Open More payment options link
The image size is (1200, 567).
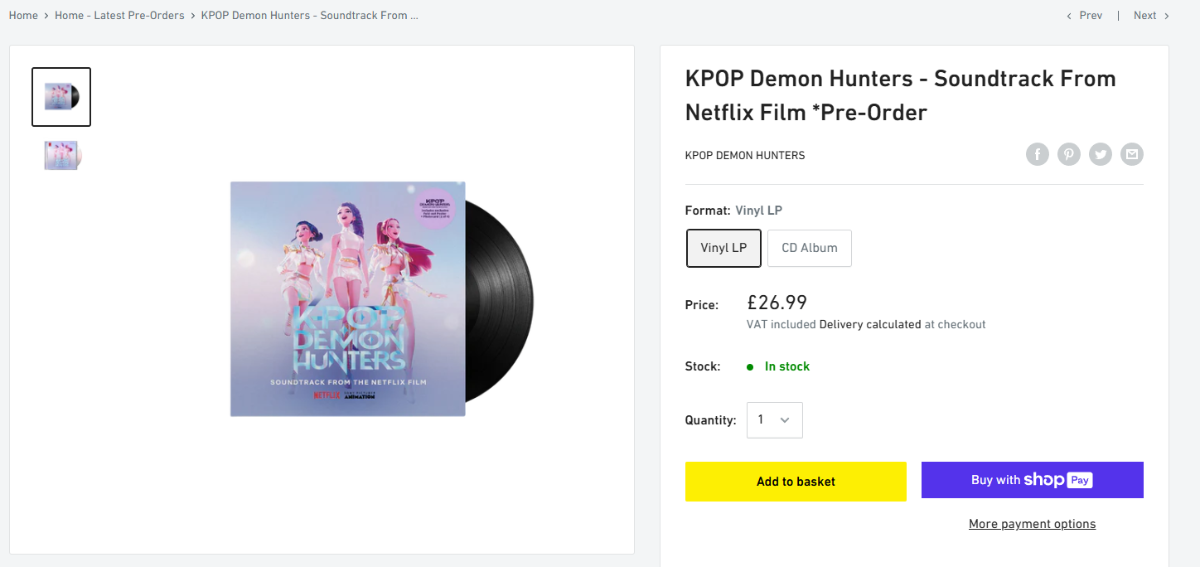(1032, 524)
